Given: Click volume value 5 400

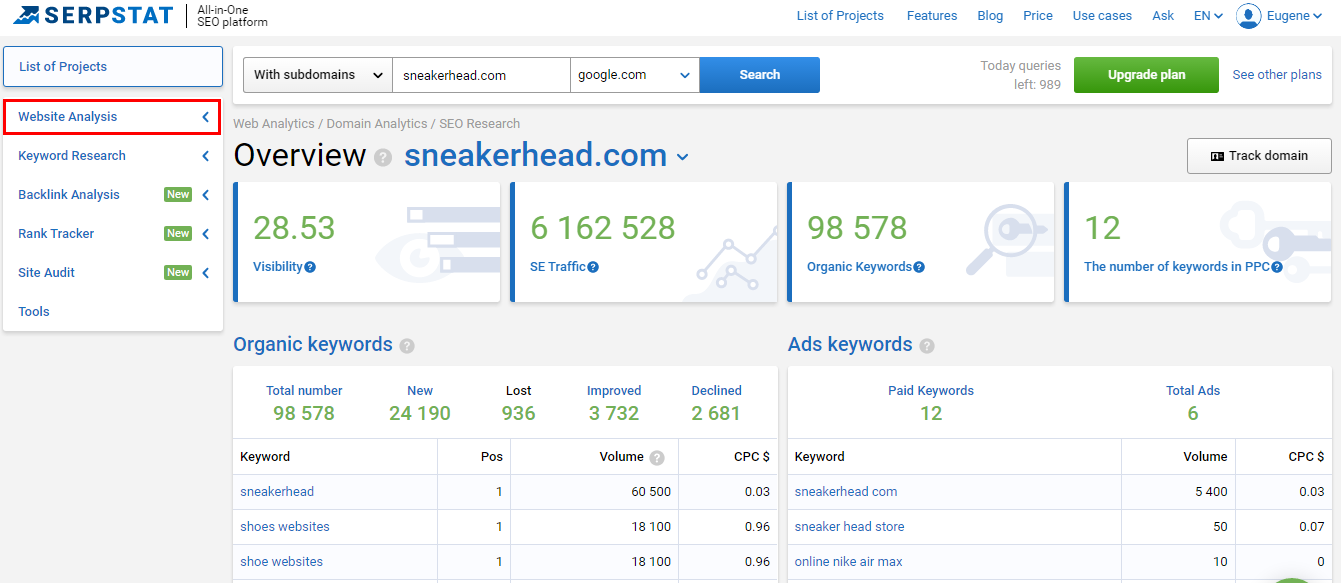Looking at the screenshot, I should coord(1210,492).
